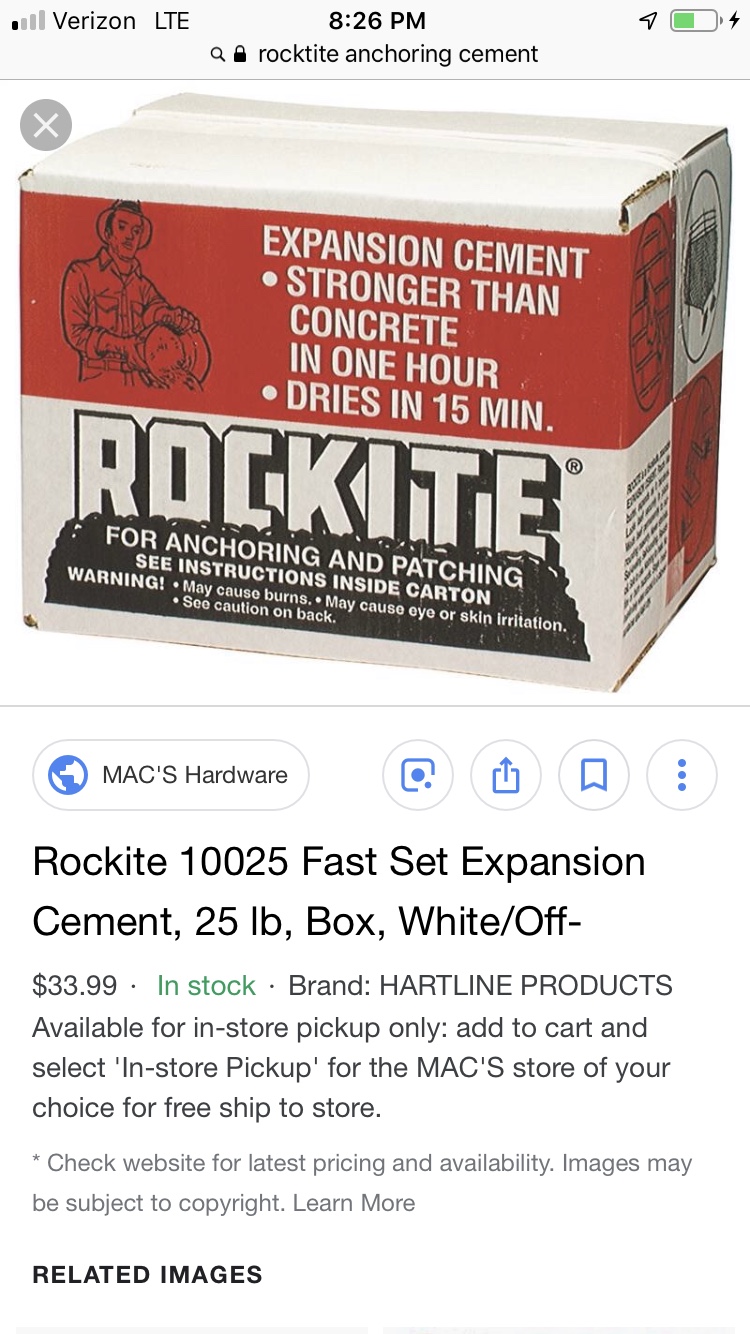Tap the Google Lens search icon

pyautogui.click(x=418, y=775)
